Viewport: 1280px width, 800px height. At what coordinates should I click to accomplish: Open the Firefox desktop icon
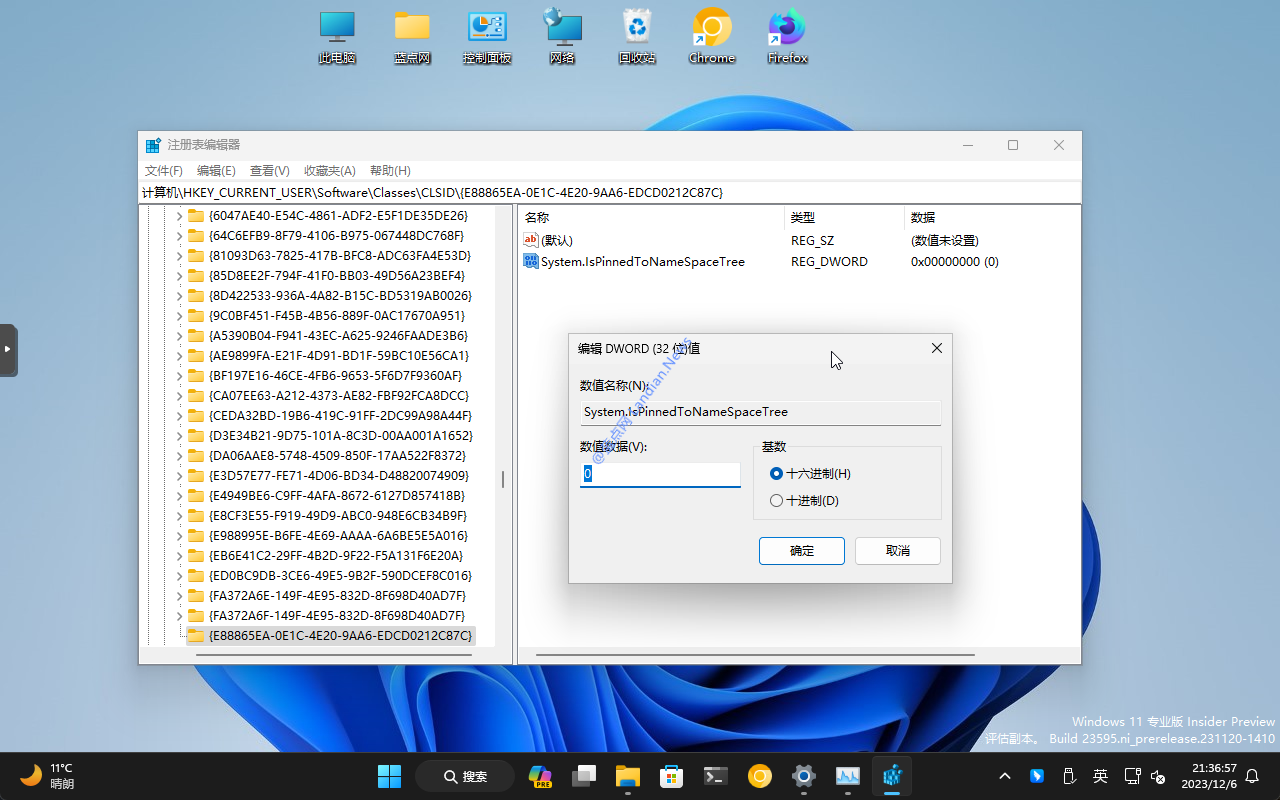(x=787, y=28)
